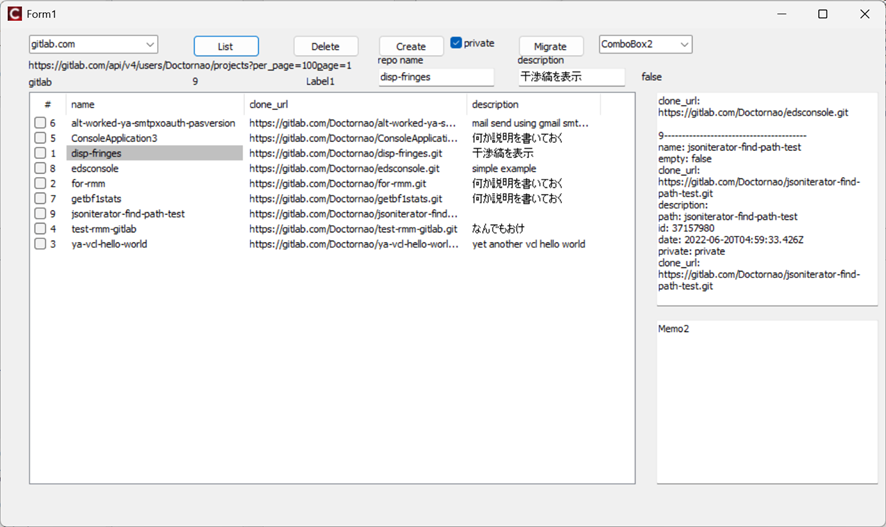
Task: Click the Migrate button
Action: 550,46
